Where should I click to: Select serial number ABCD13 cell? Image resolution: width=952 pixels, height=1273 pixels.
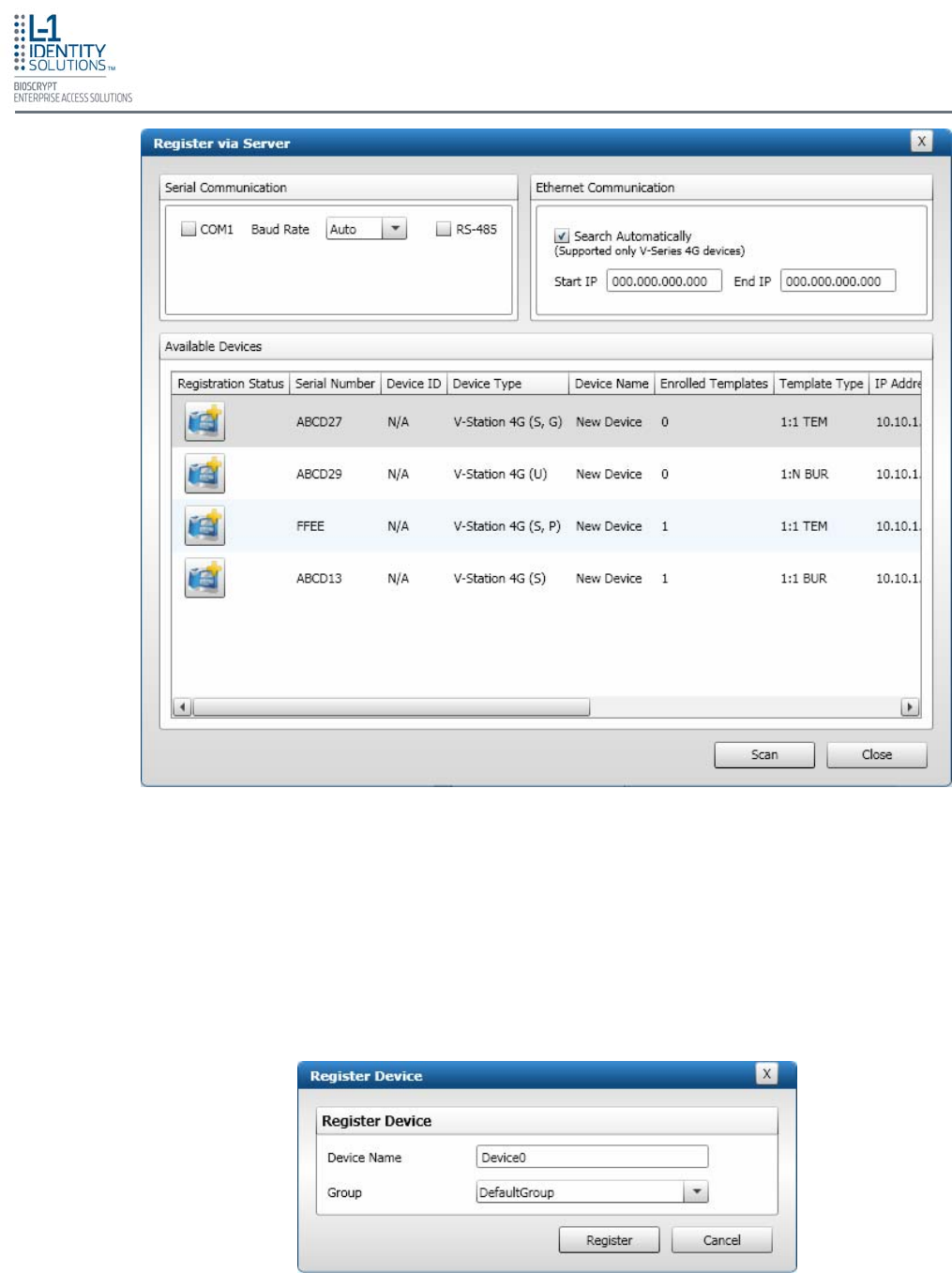tap(319, 579)
